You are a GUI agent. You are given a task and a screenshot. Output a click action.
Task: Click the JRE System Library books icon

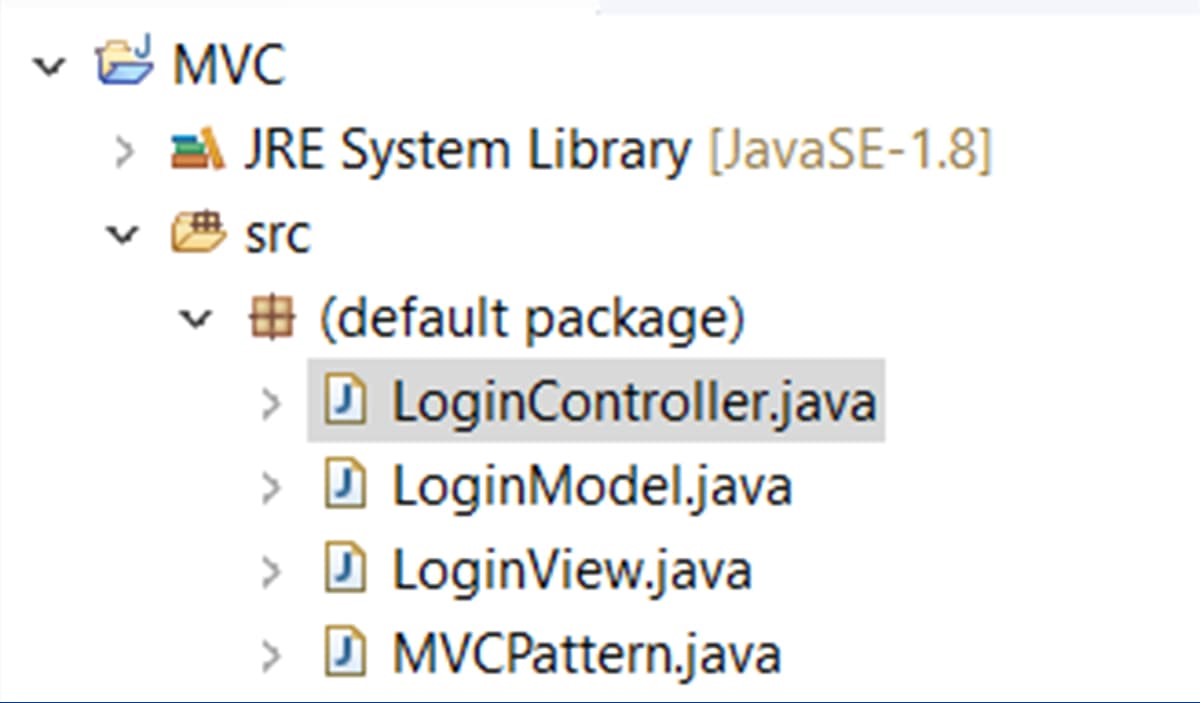(x=196, y=151)
